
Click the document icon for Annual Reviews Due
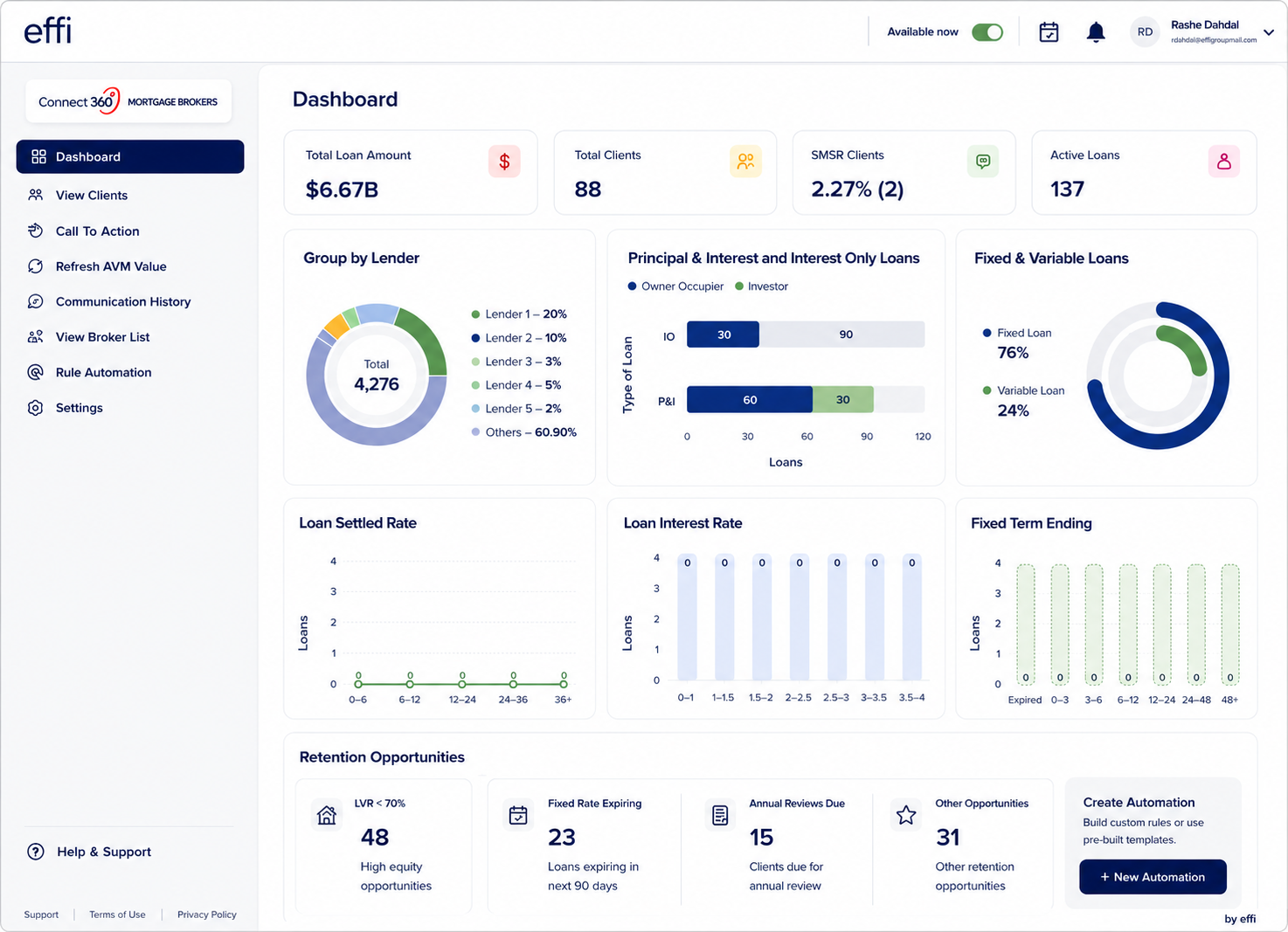pyautogui.click(x=720, y=815)
